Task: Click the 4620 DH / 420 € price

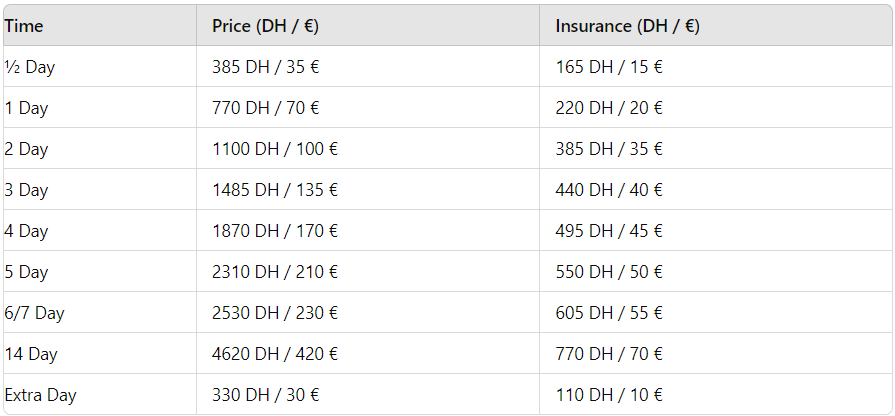Action: (275, 354)
